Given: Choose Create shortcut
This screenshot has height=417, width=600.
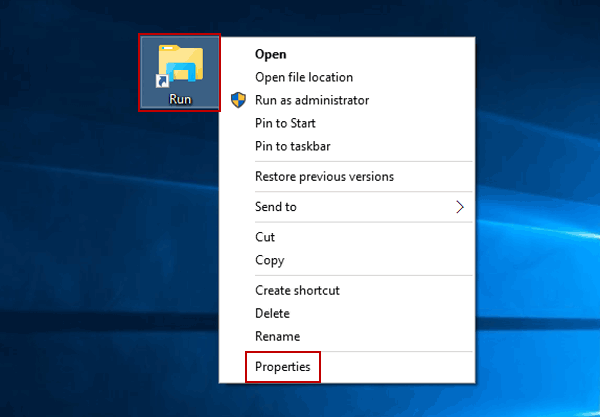Looking at the screenshot, I should [x=347, y=290].
